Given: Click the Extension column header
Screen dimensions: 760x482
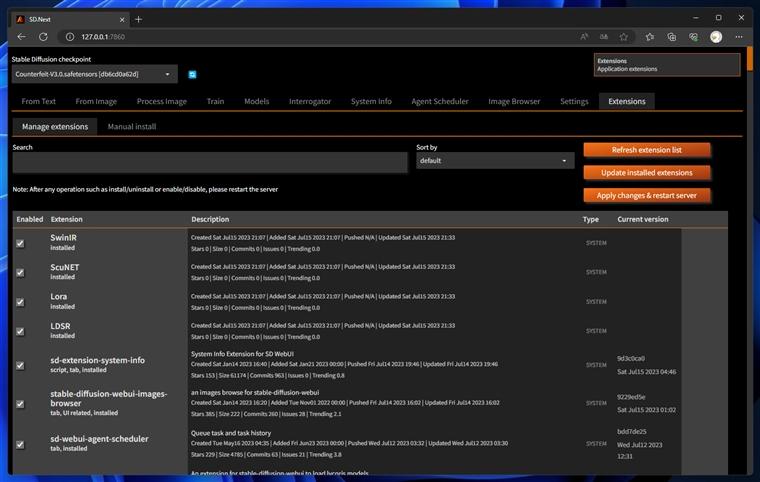Looking at the screenshot, I should (x=66, y=219).
